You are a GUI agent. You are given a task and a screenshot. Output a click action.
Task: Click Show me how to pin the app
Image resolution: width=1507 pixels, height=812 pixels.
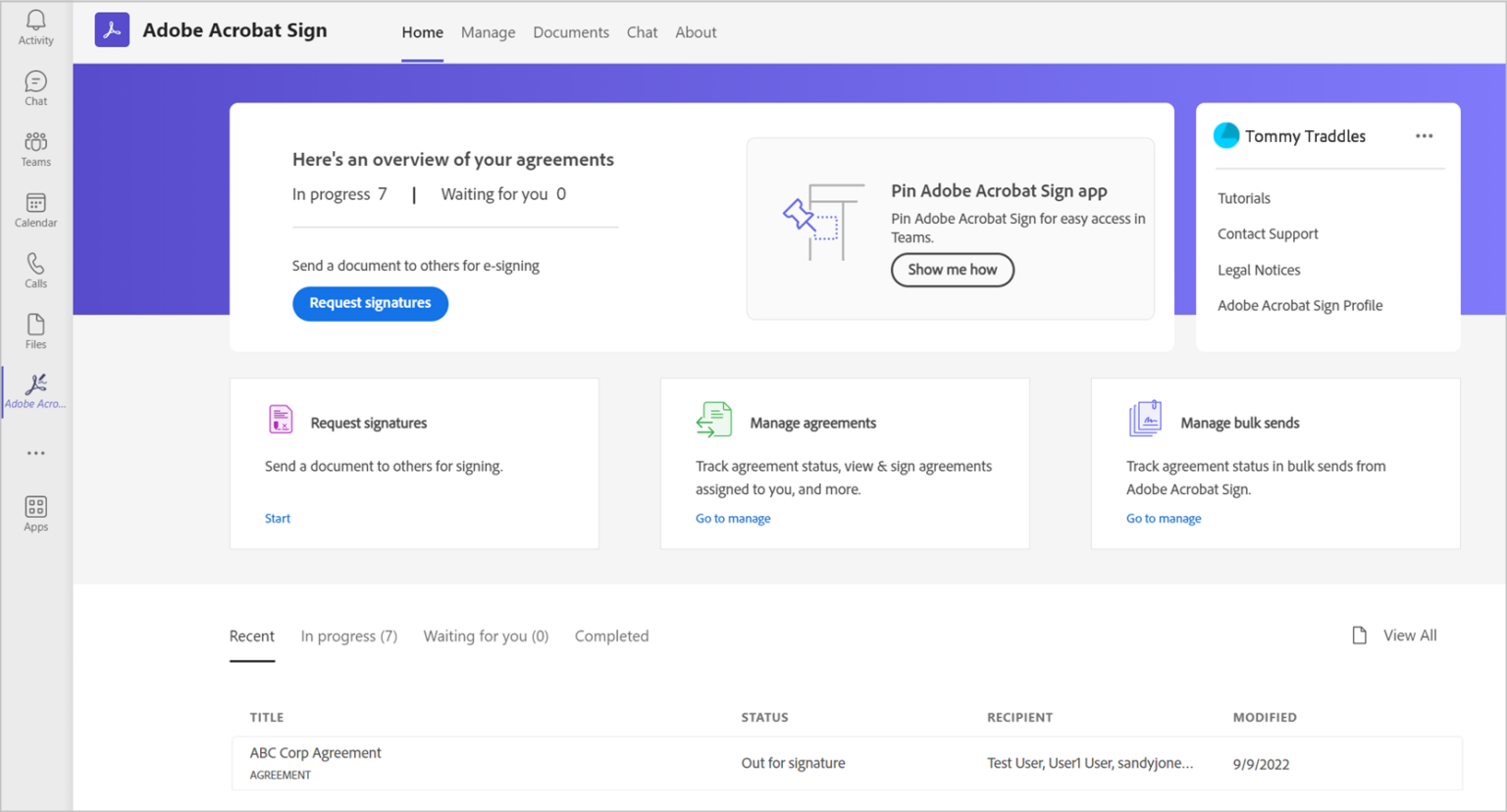952,270
